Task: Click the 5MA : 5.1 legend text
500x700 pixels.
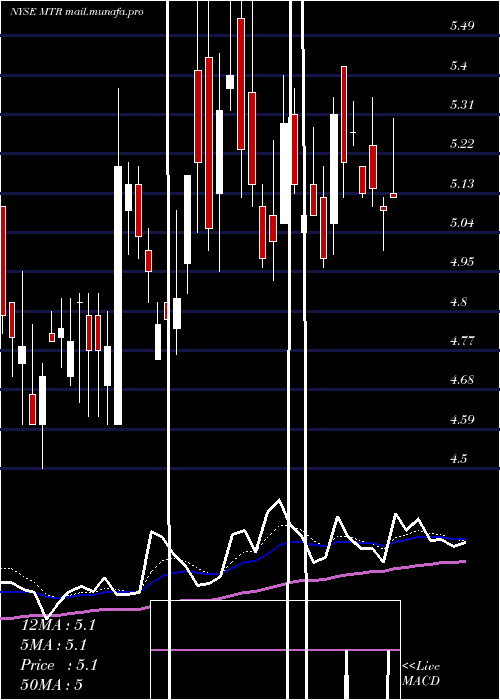Action: pos(54,645)
